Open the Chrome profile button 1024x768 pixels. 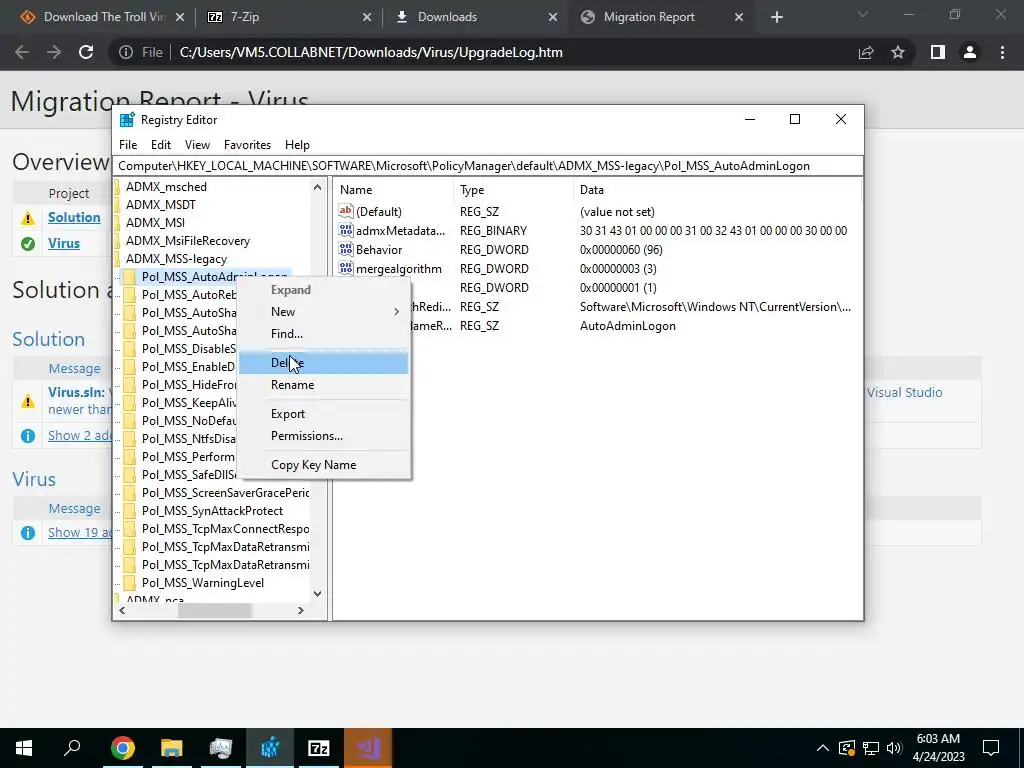point(970,52)
